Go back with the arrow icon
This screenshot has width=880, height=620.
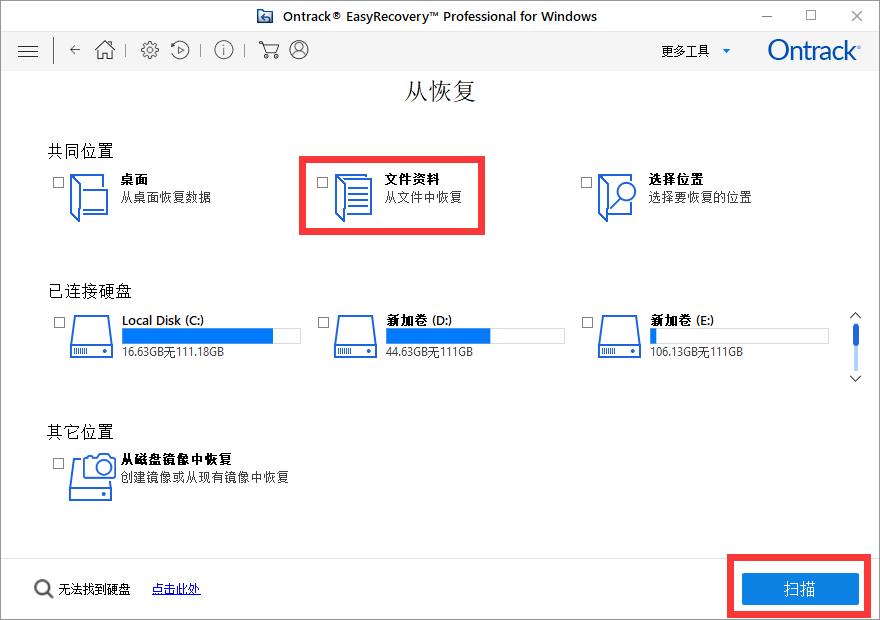[75, 50]
